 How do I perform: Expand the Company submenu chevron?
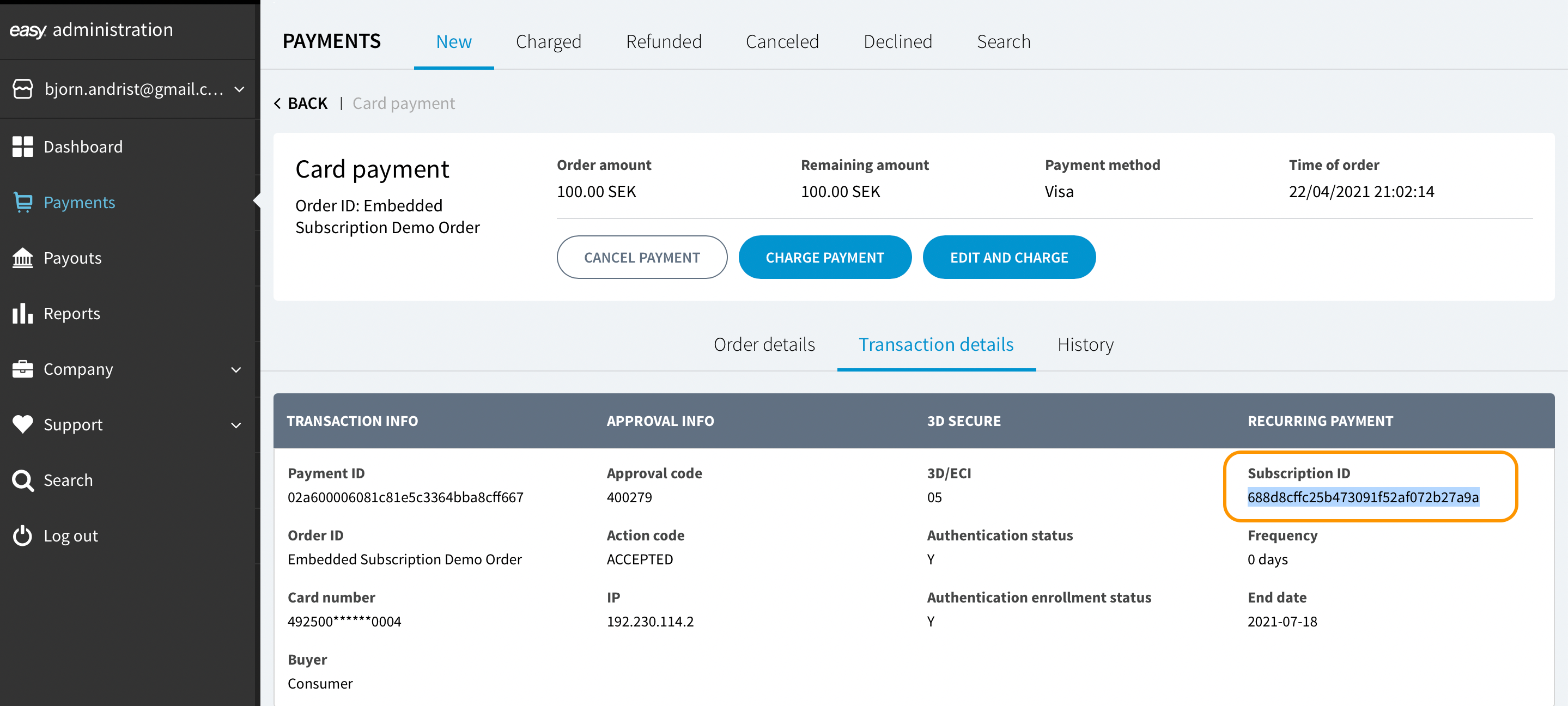click(236, 369)
